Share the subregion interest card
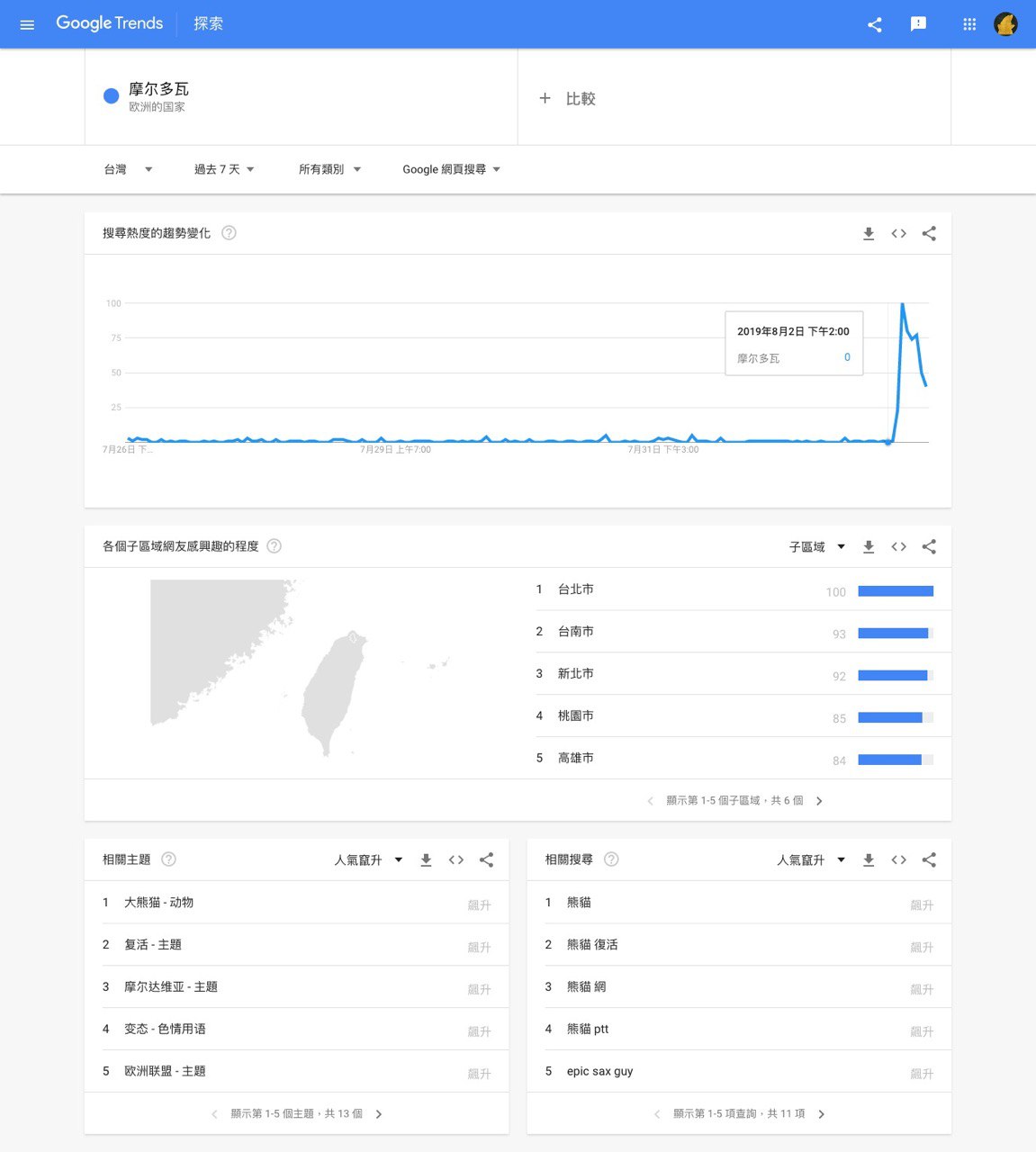Screen dimensions: 1036x1152 [x=929, y=547]
